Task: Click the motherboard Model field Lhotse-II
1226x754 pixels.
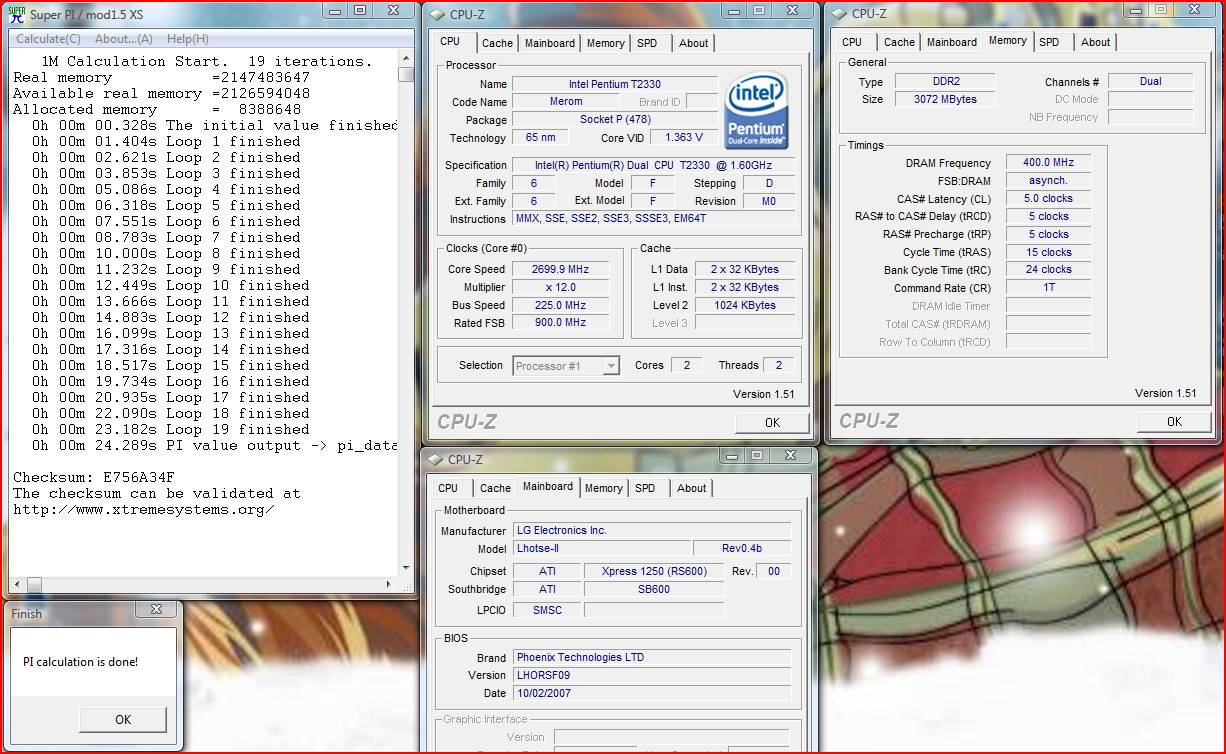Action: 601,548
